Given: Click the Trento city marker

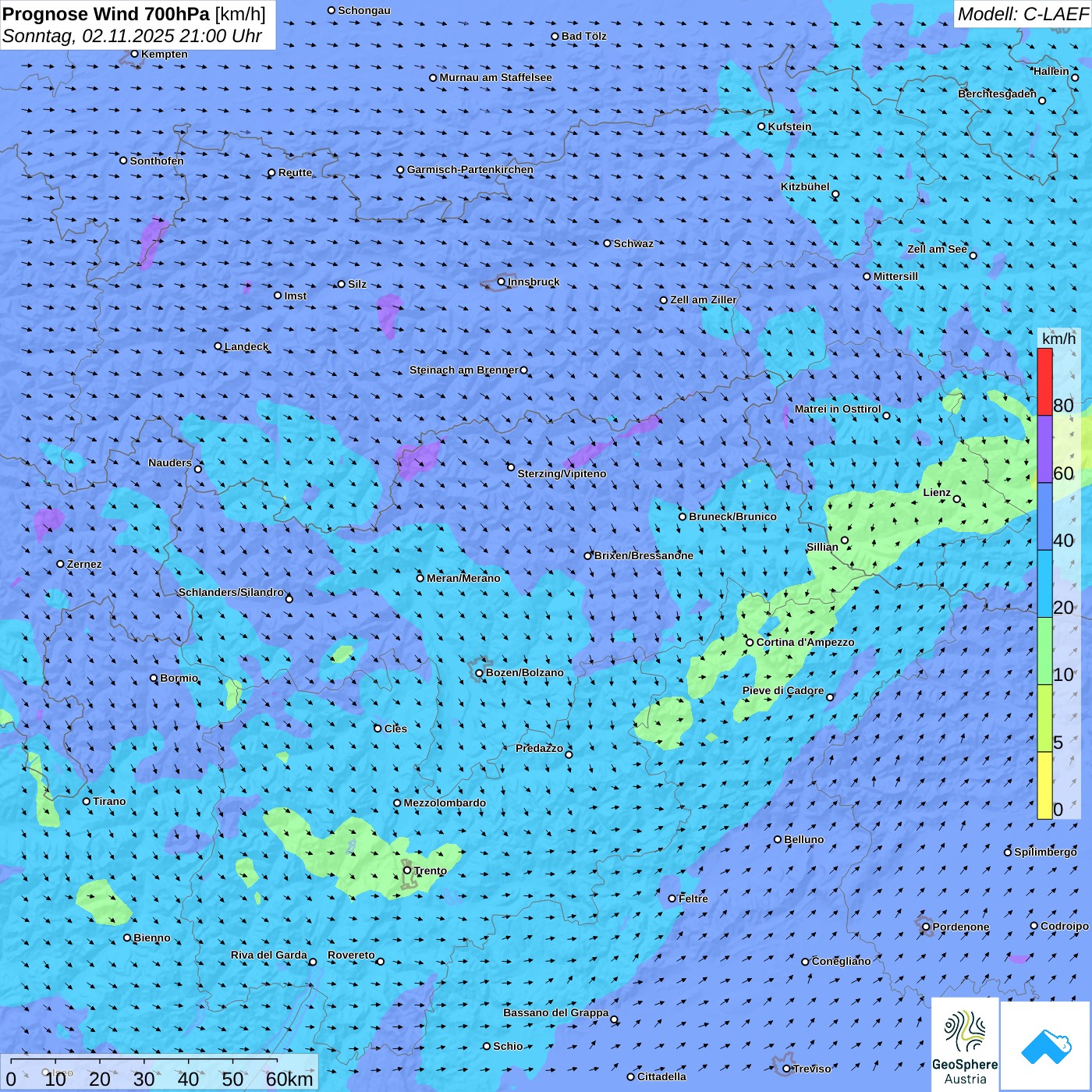Looking at the screenshot, I should pos(407,870).
